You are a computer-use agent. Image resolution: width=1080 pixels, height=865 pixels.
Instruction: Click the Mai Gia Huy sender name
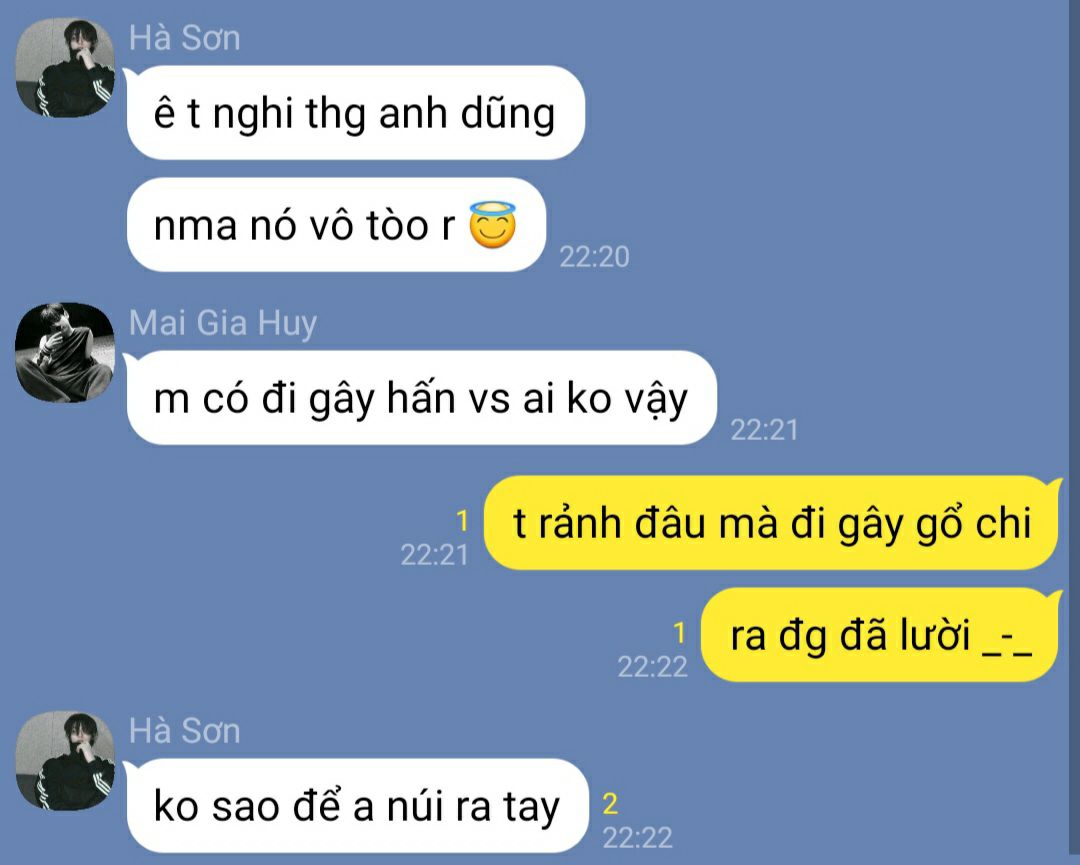(223, 323)
